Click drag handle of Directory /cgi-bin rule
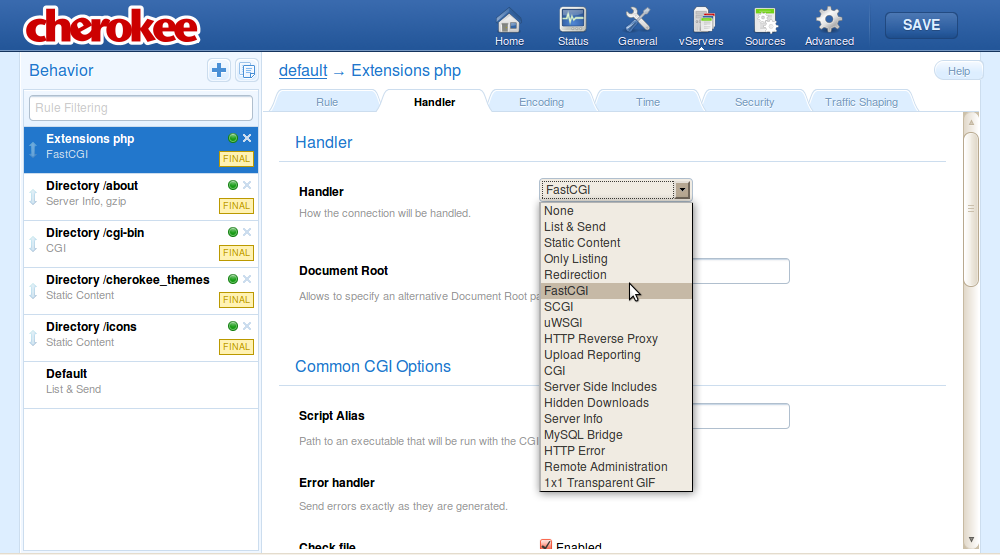1000x555 pixels. [33, 244]
